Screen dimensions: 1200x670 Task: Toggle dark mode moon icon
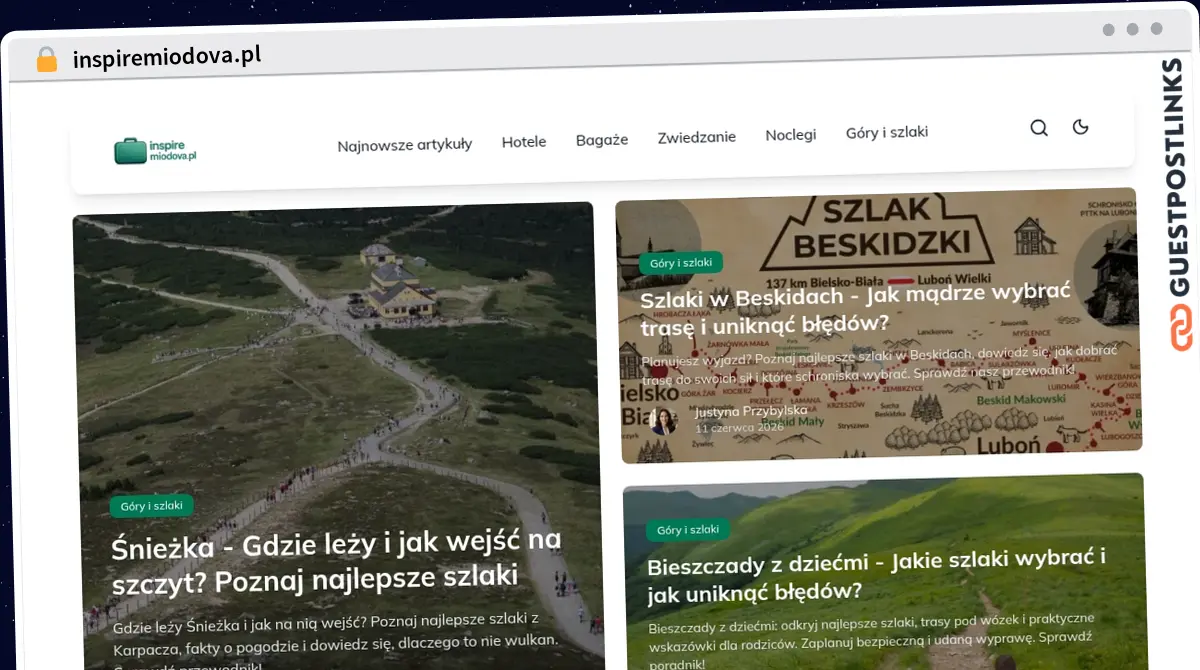(1080, 127)
